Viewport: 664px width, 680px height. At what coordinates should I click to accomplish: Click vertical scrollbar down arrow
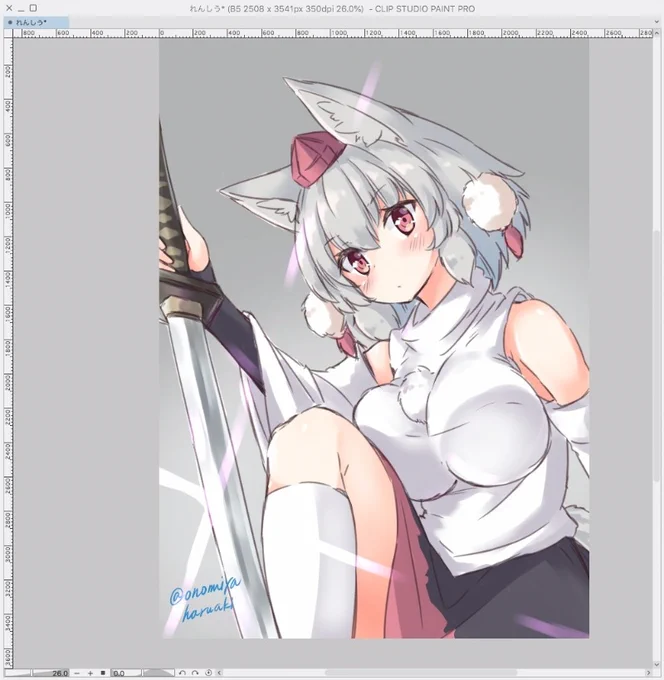[657, 664]
